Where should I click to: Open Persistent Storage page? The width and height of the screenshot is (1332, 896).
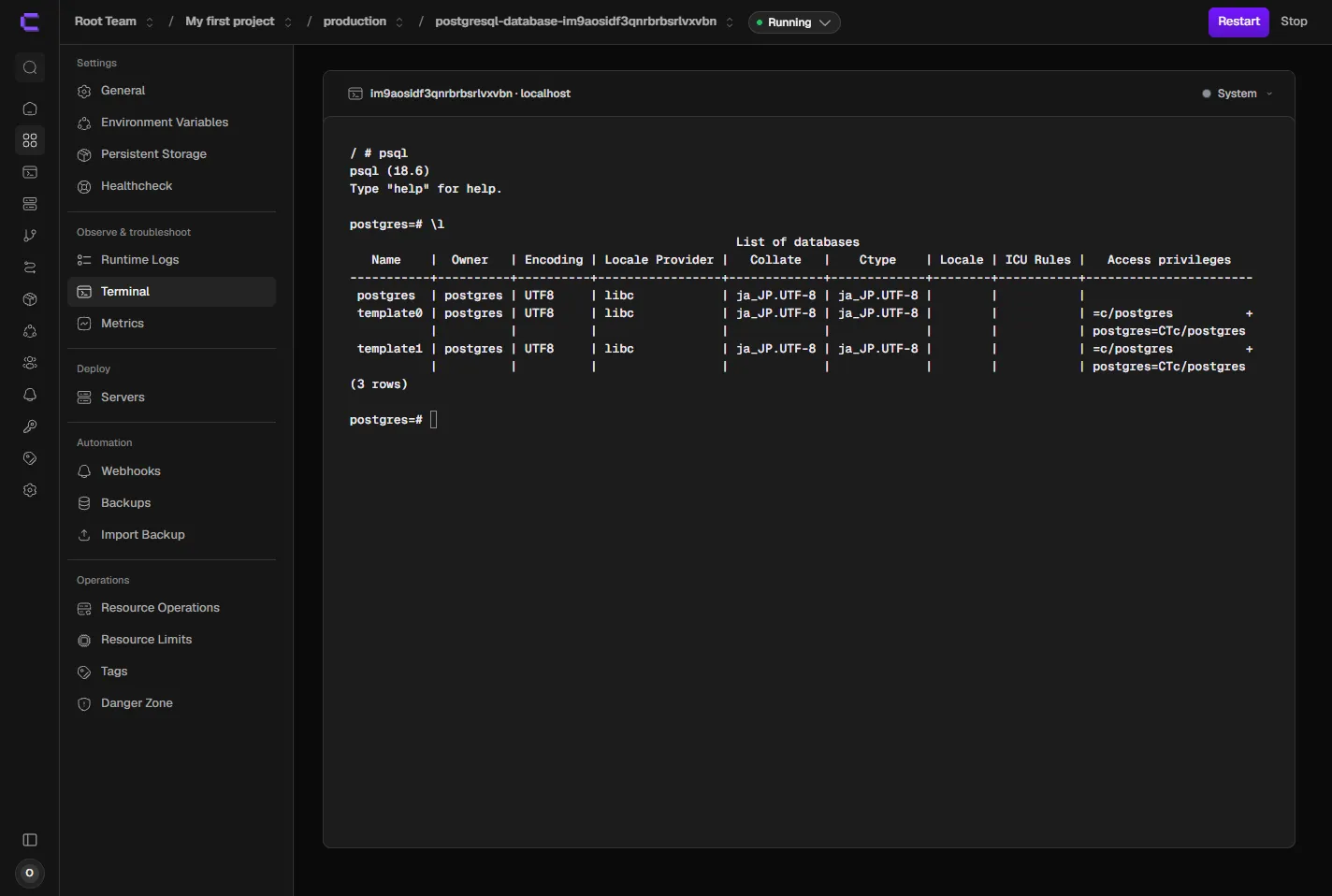[171, 154]
